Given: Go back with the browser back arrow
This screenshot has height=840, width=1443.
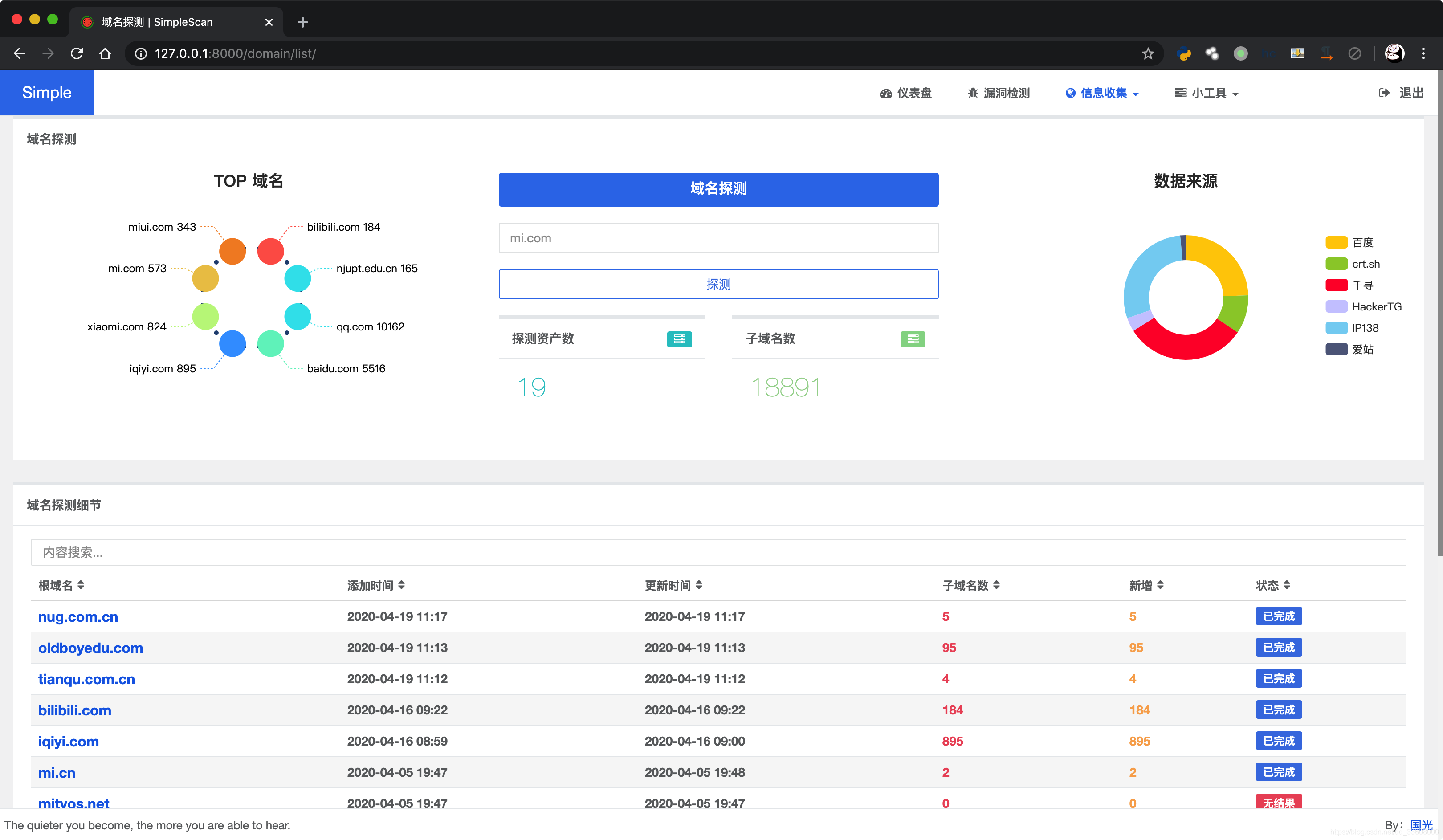Looking at the screenshot, I should click(x=20, y=53).
